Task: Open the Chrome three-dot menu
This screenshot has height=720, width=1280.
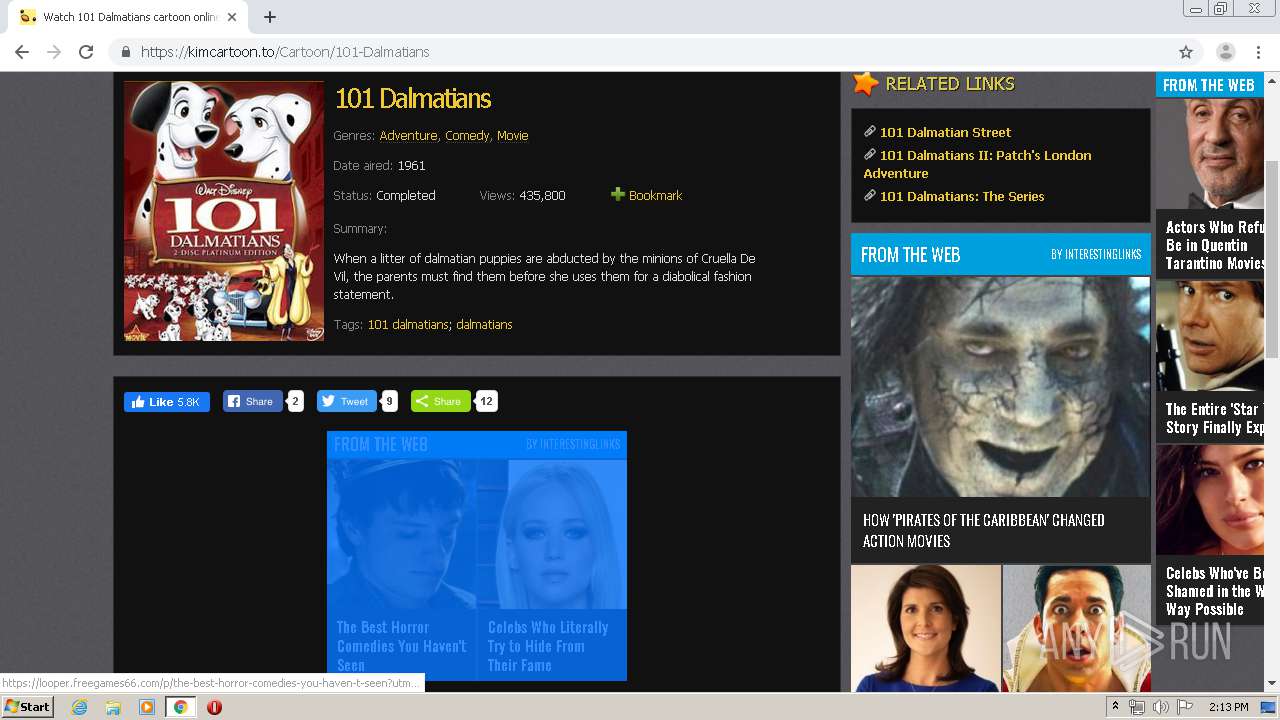Action: click(1256, 52)
